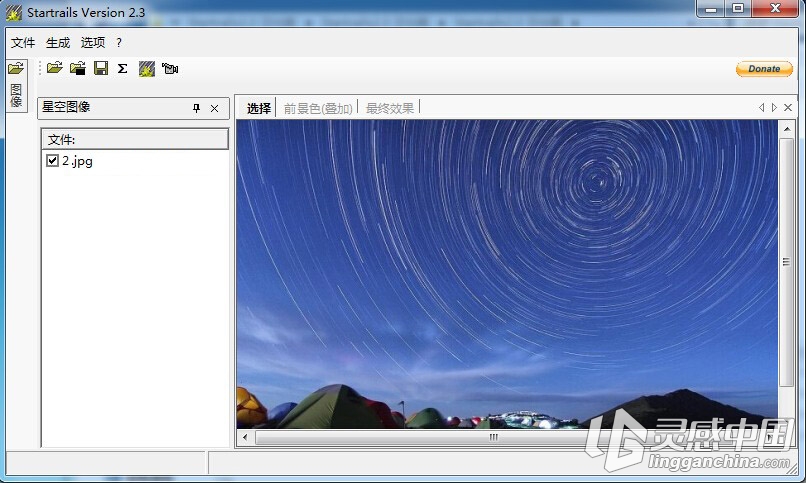Close the 星空图像 panel
The height and width of the screenshot is (483, 806).
(214, 108)
